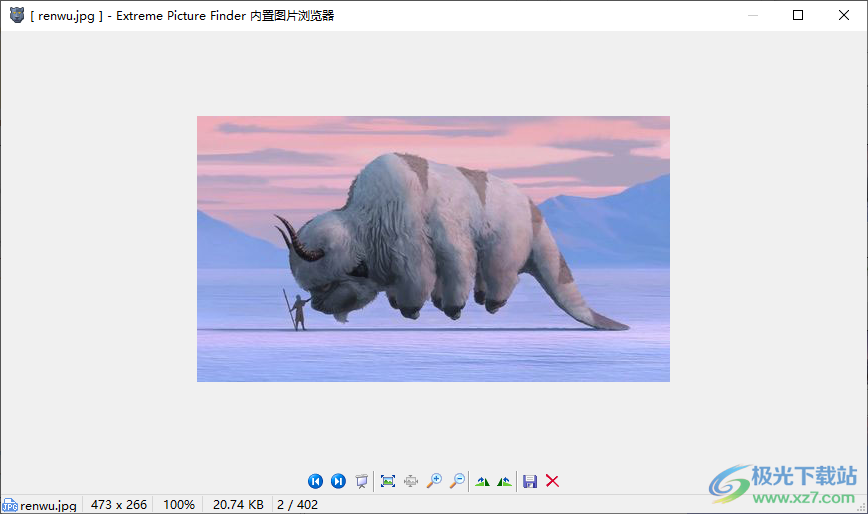The image size is (868, 514).
Task: Save the image with floppy icon
Action: pos(530,481)
